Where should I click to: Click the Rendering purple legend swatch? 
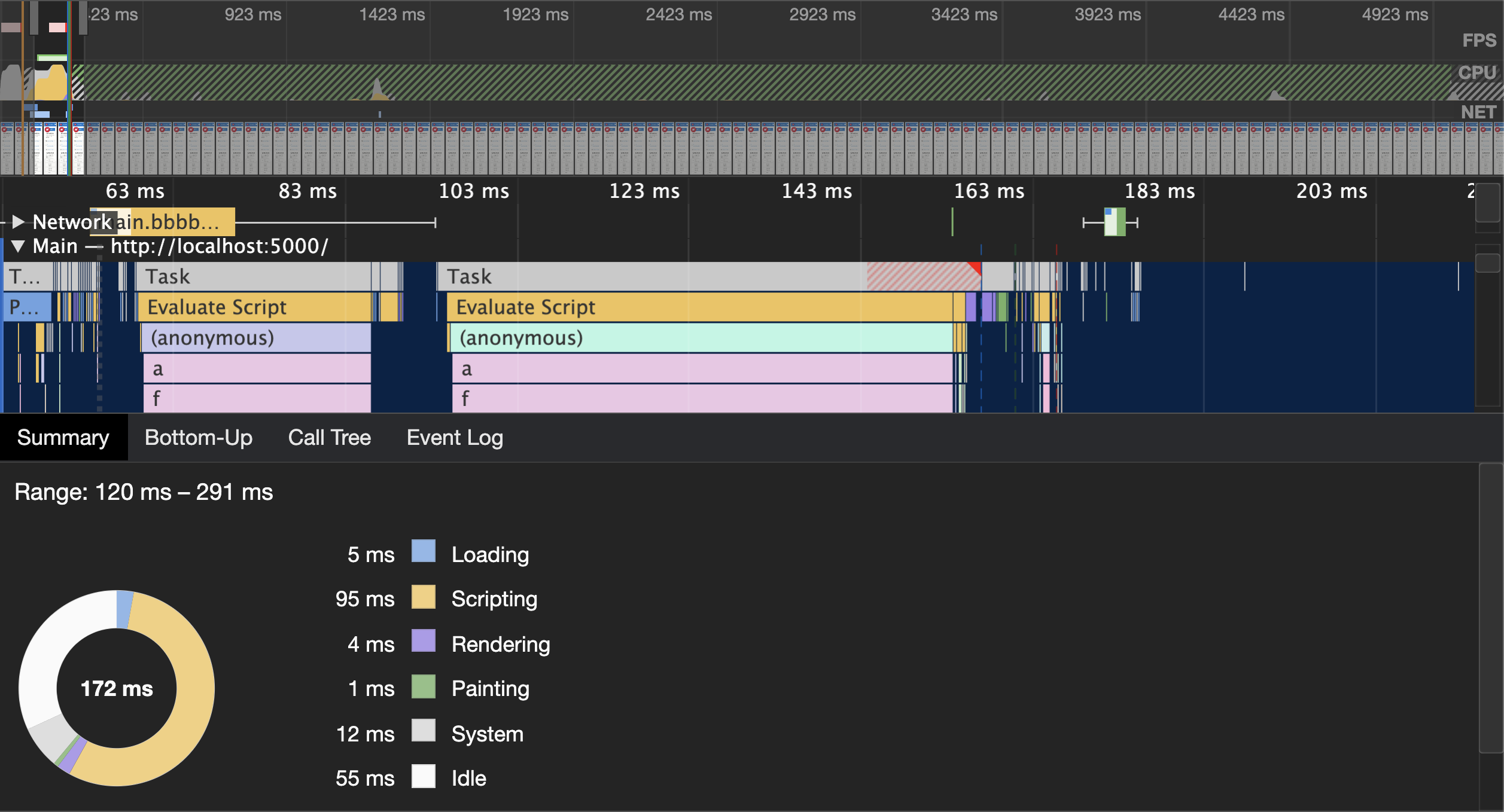[423, 642]
